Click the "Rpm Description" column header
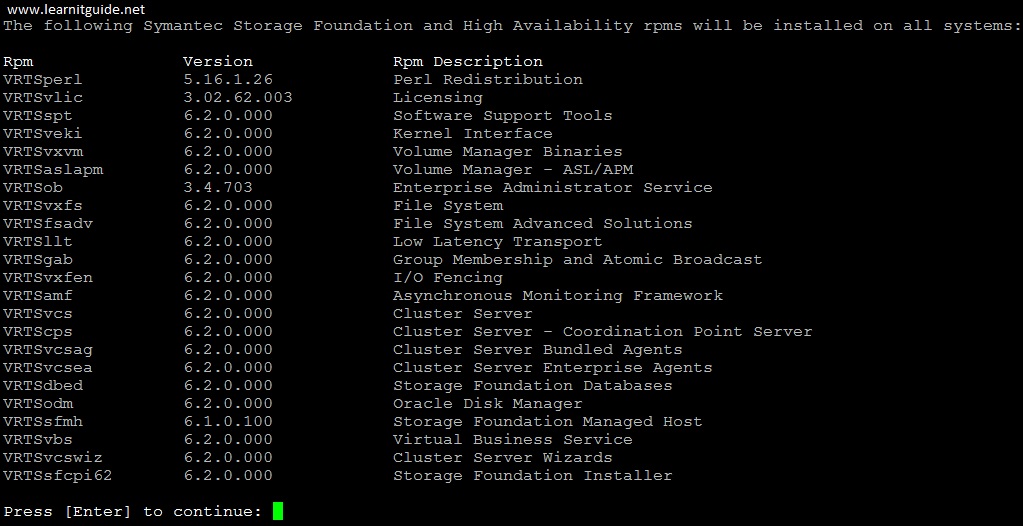The width and height of the screenshot is (1023, 526). coord(468,62)
